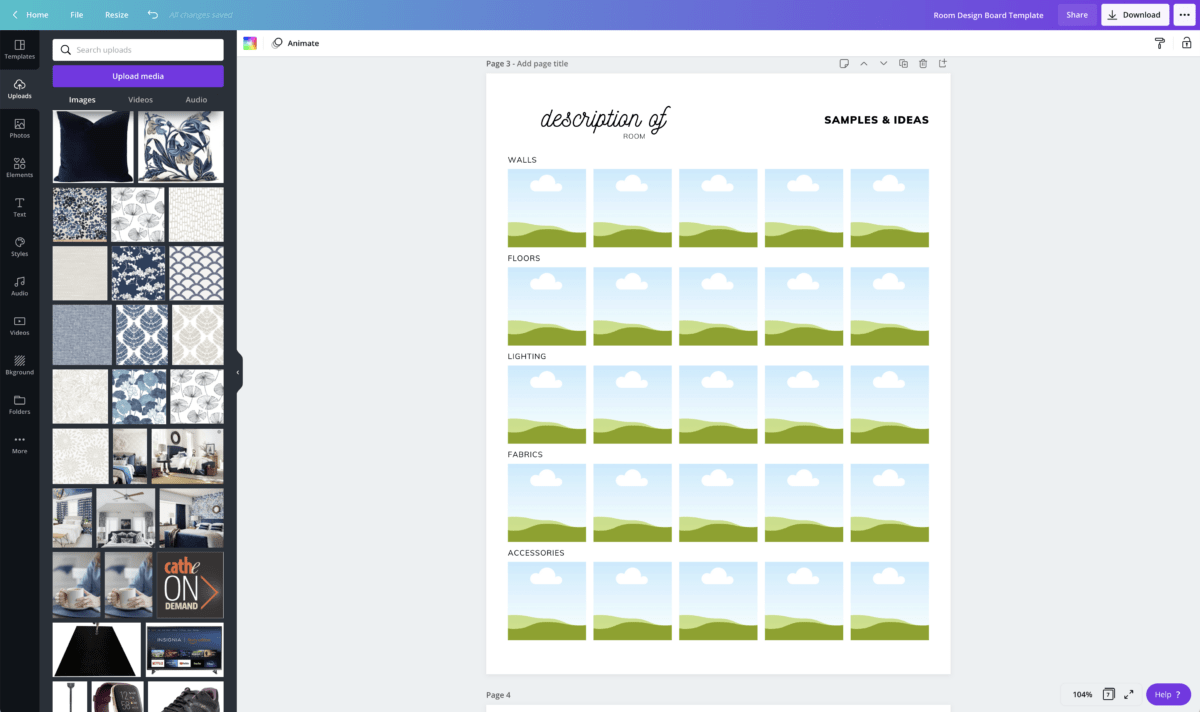This screenshot has height=712, width=1200.
Task: Click the Background sidebar icon
Action: pyautogui.click(x=19, y=365)
